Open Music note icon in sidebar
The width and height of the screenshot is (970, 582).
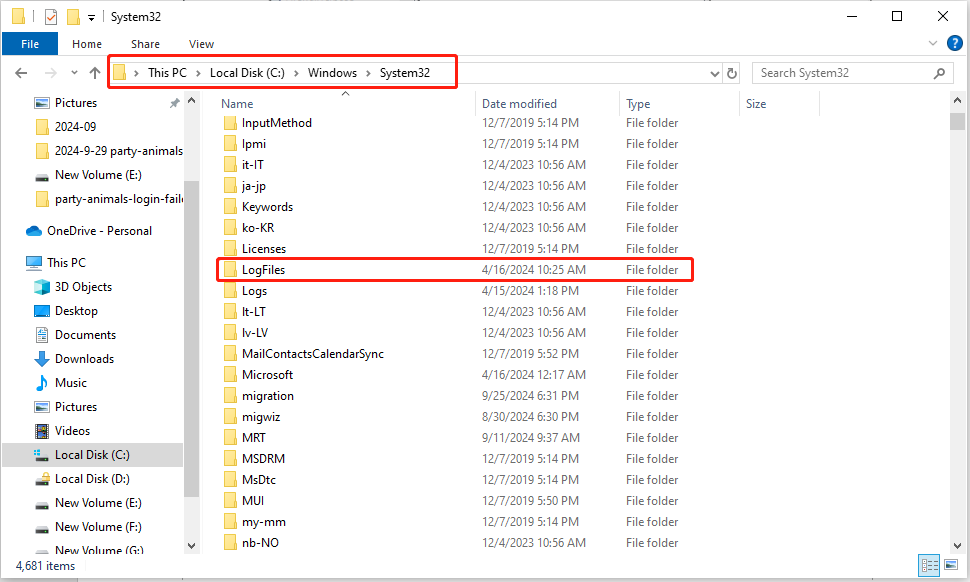[x=42, y=383]
